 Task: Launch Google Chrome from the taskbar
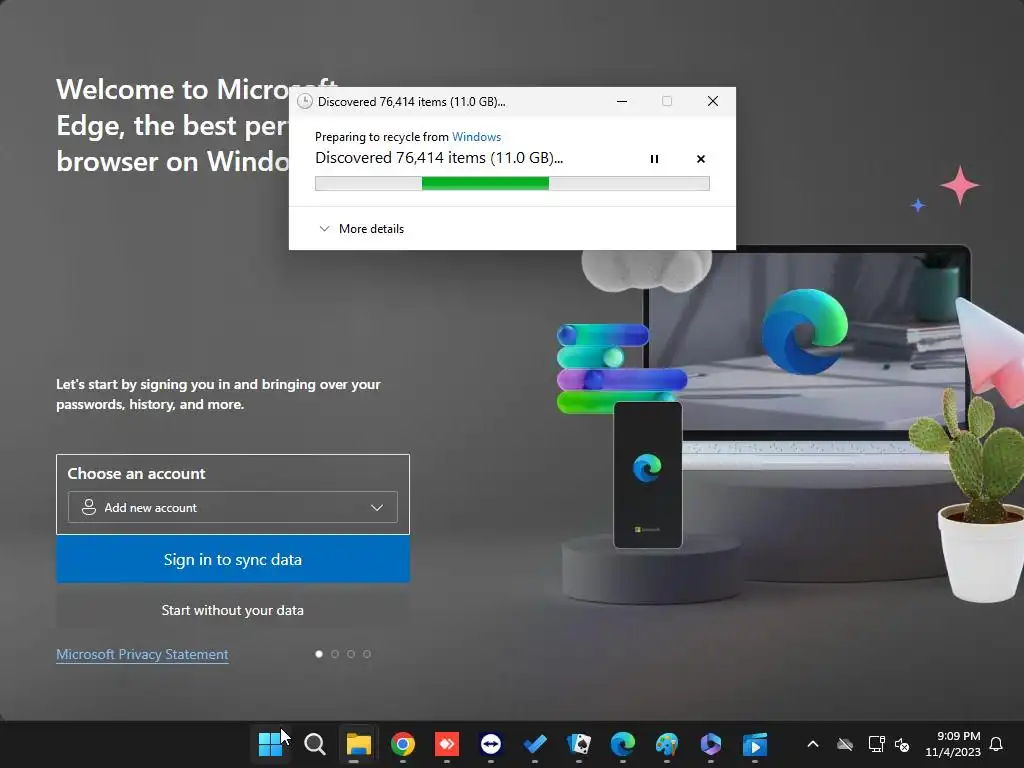(x=403, y=744)
